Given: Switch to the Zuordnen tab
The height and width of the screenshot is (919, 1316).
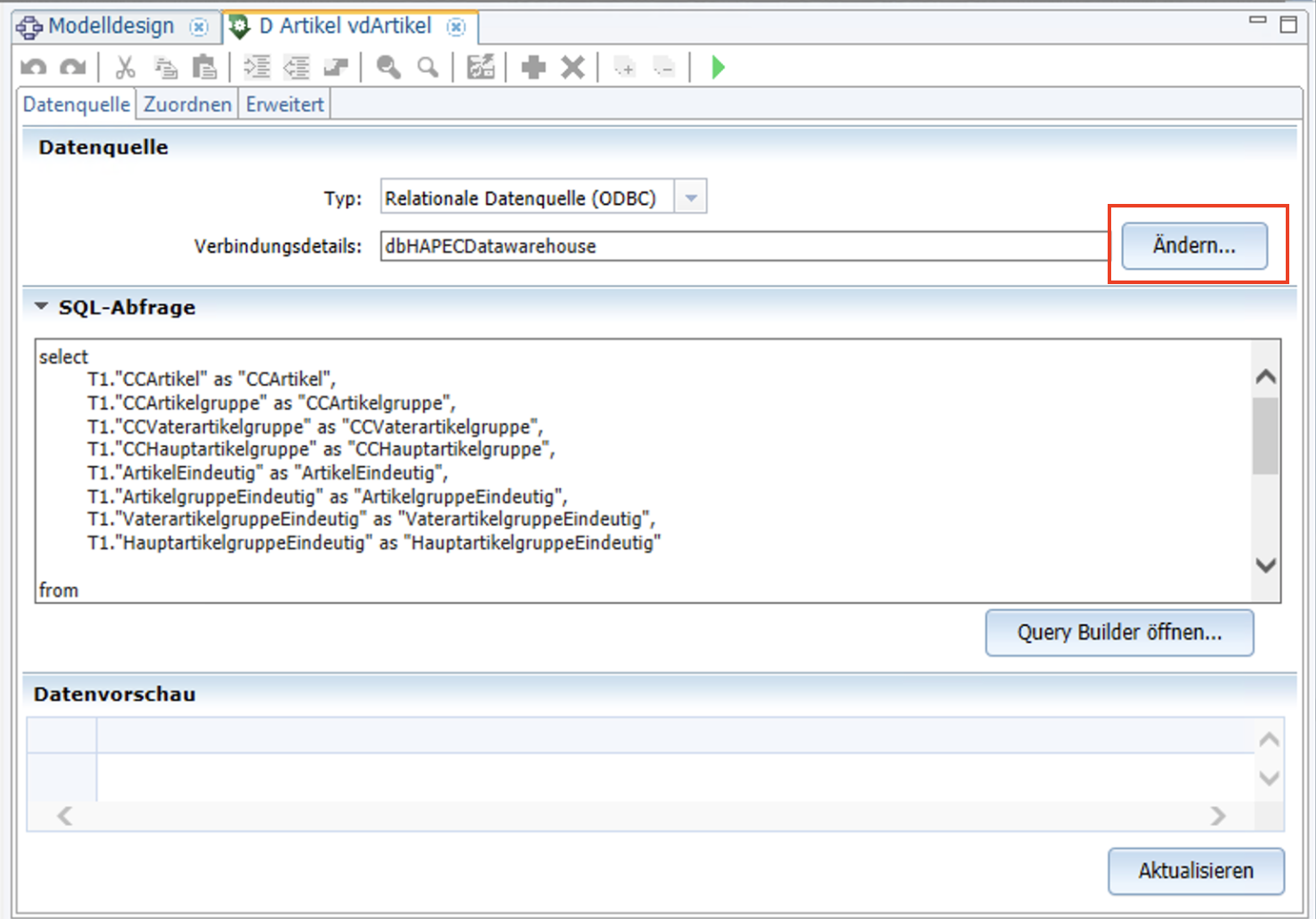Looking at the screenshot, I should [x=187, y=105].
